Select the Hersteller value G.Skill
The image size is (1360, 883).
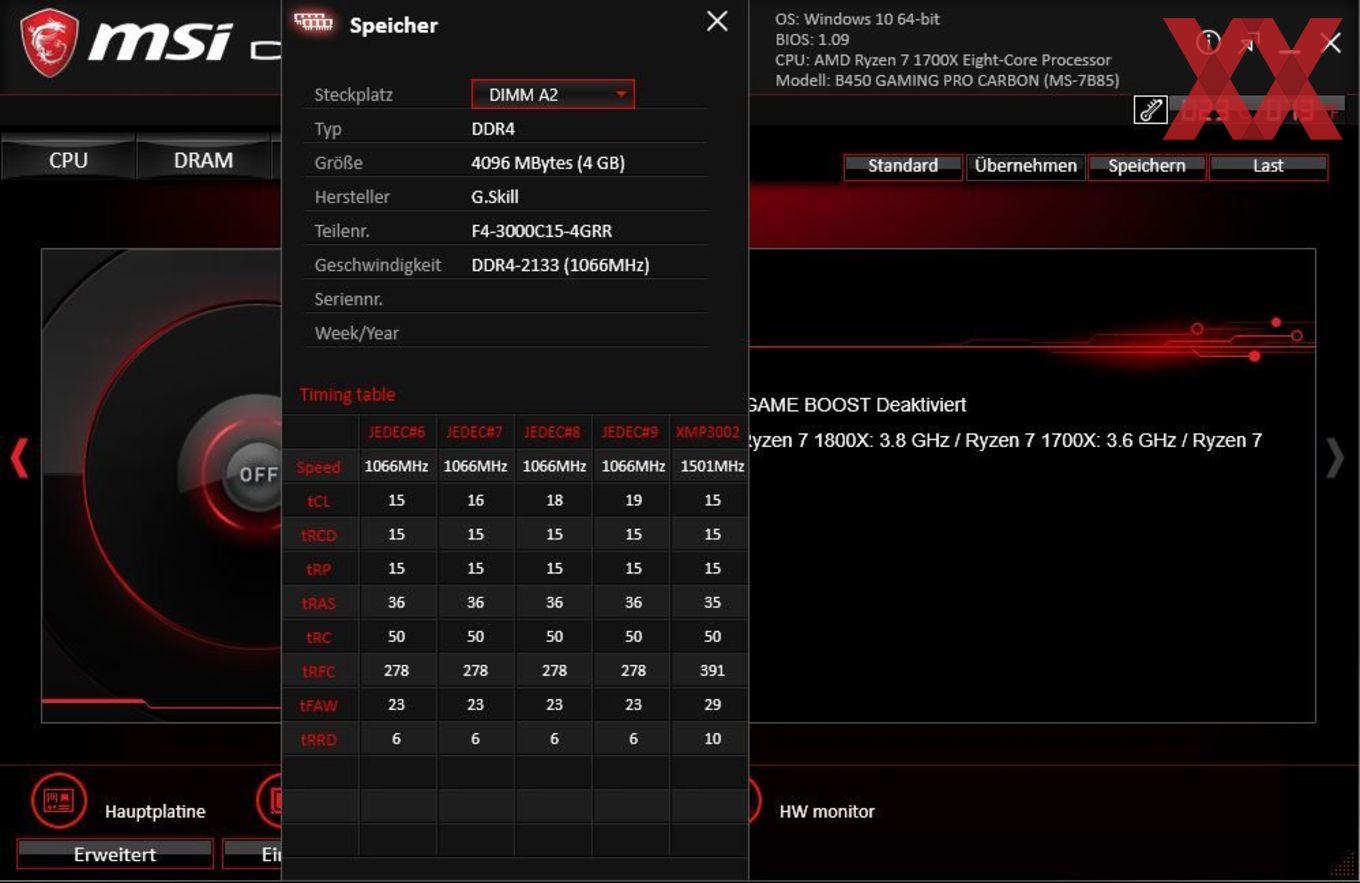pyautogui.click(x=495, y=197)
